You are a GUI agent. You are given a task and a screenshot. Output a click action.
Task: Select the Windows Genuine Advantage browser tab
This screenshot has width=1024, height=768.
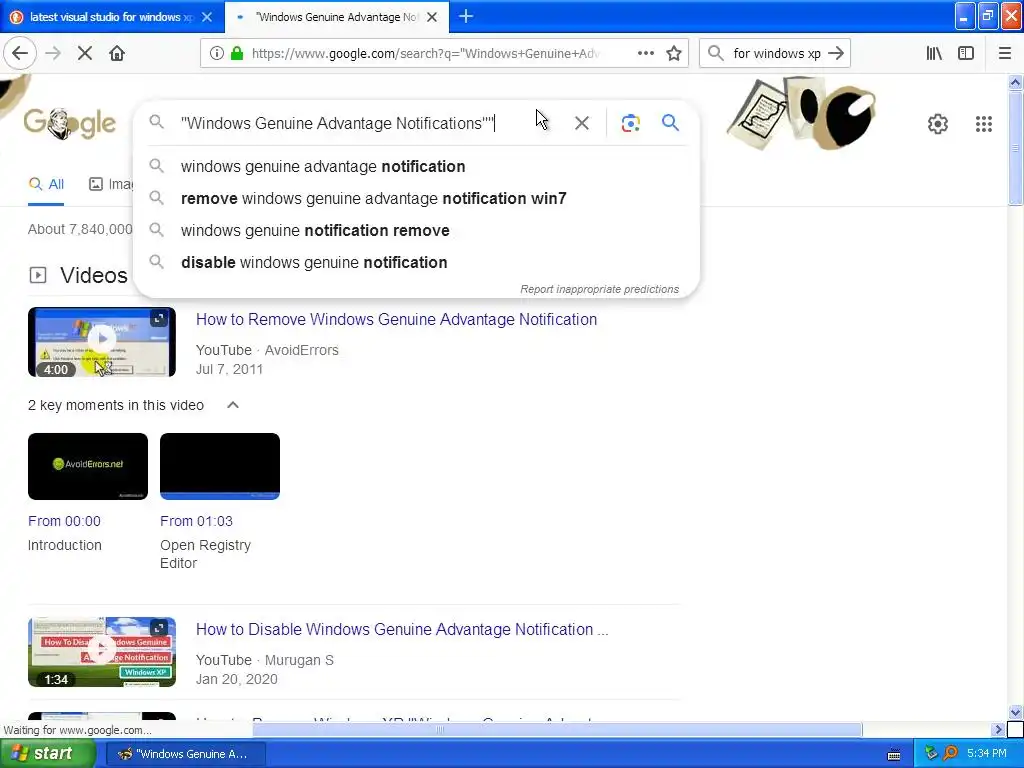[x=337, y=17]
